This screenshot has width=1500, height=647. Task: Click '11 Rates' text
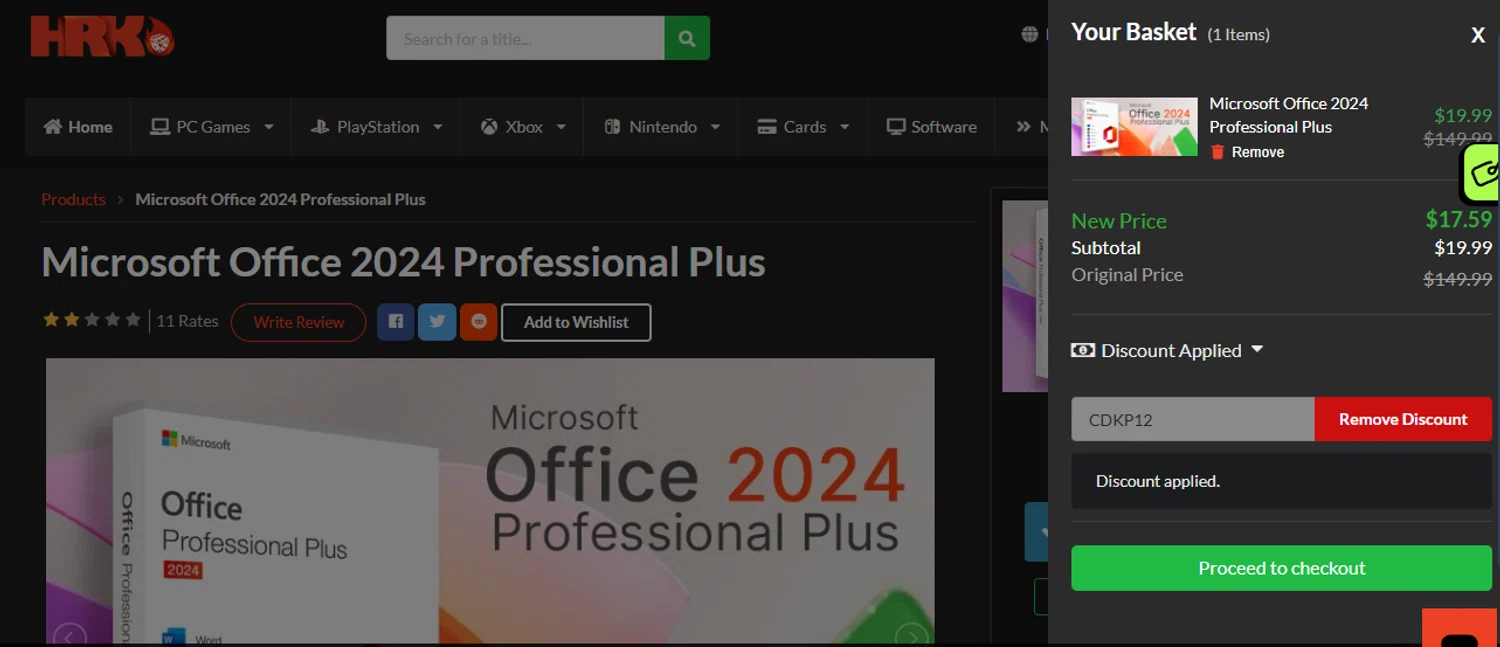[x=187, y=321]
